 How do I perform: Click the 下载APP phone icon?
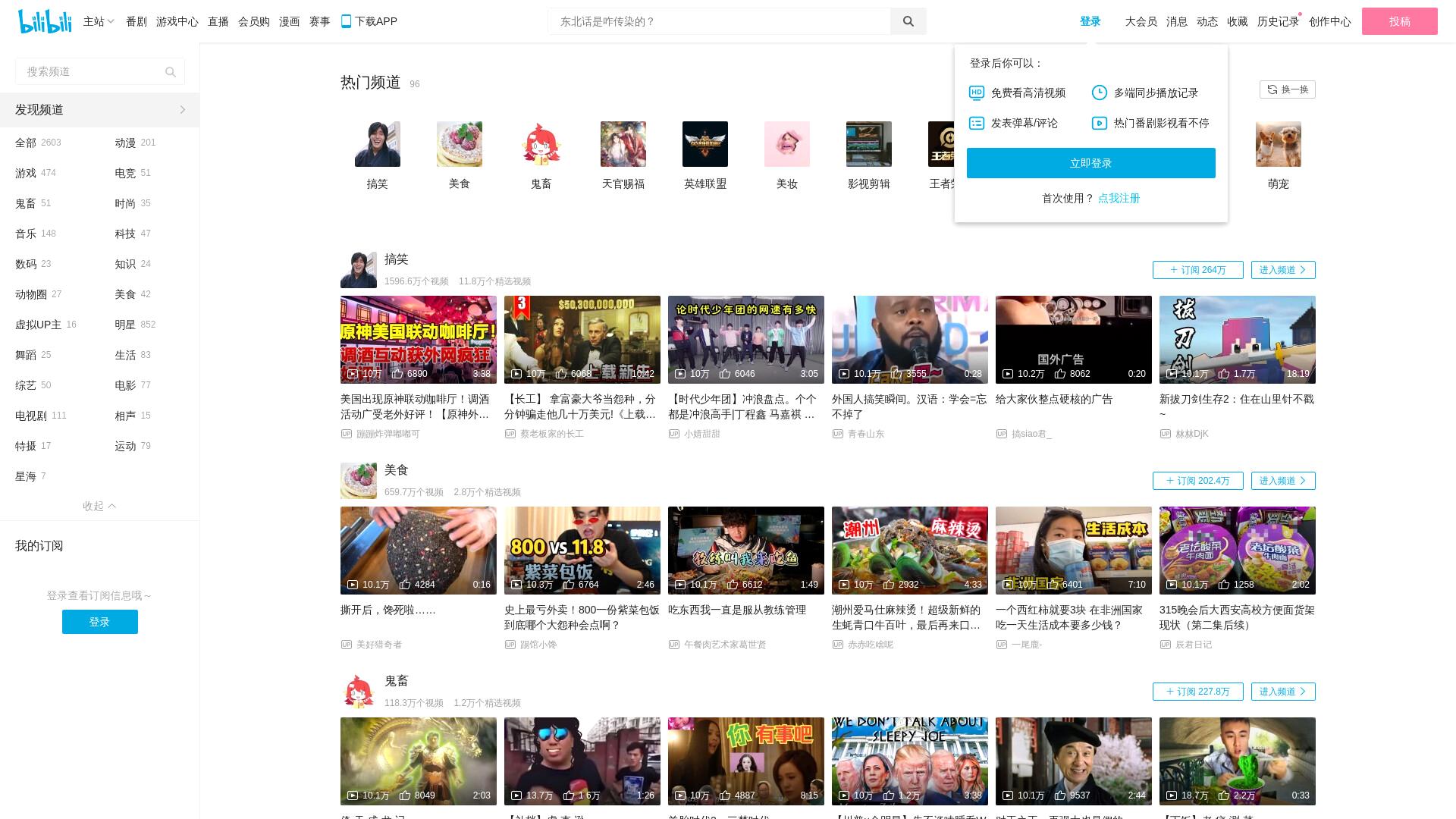pos(346,21)
